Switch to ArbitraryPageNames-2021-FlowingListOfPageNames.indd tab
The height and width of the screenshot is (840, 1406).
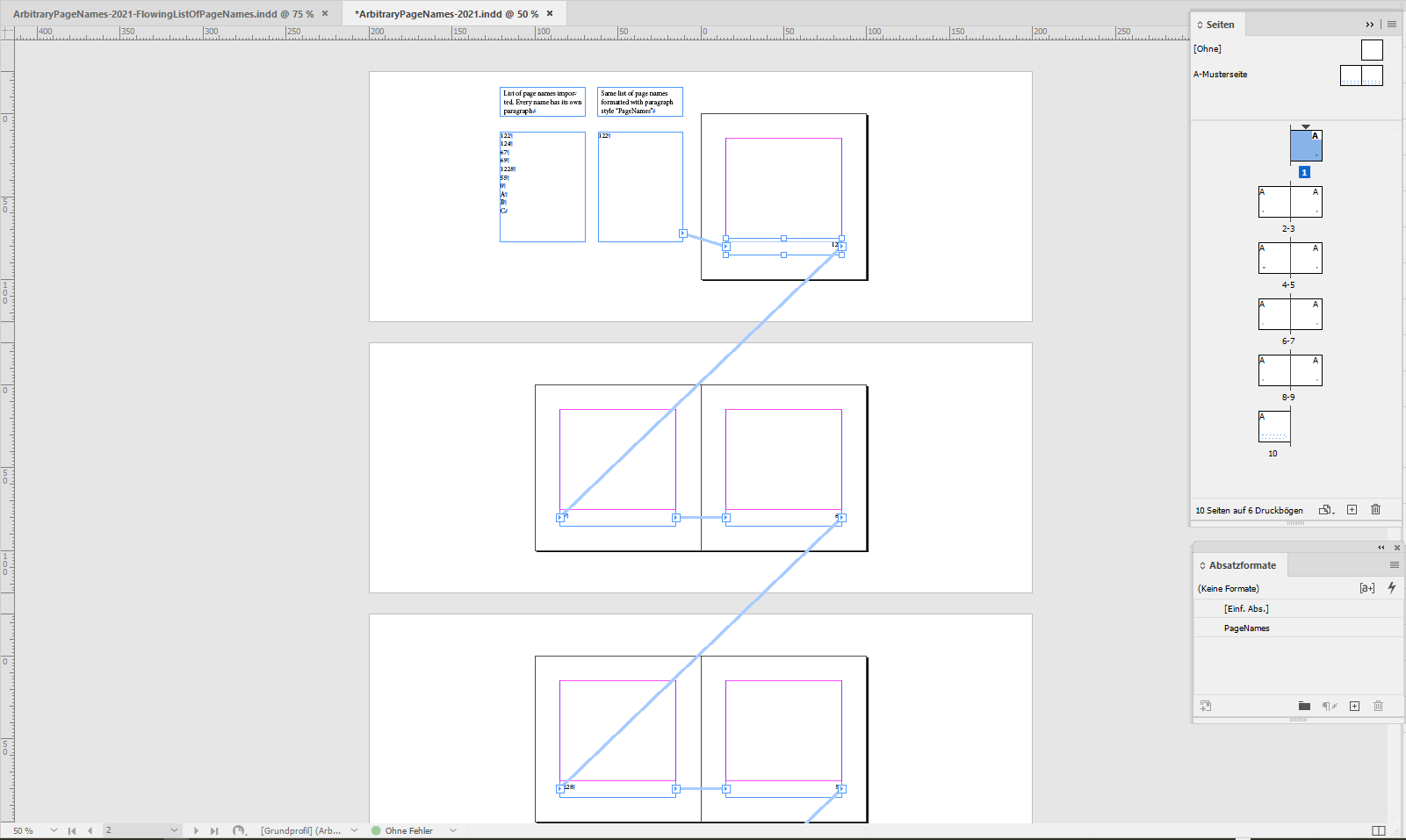point(163,14)
